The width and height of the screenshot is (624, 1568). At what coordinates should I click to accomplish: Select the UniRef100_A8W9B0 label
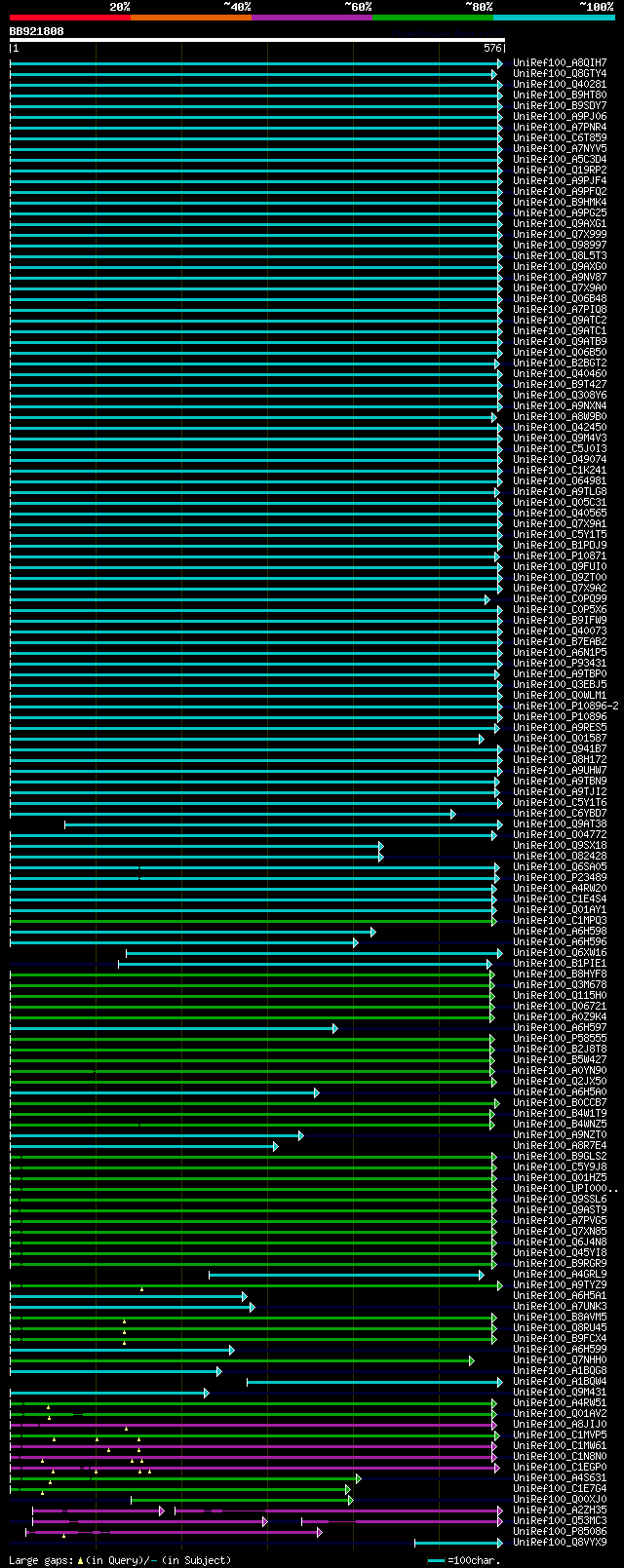click(x=560, y=416)
